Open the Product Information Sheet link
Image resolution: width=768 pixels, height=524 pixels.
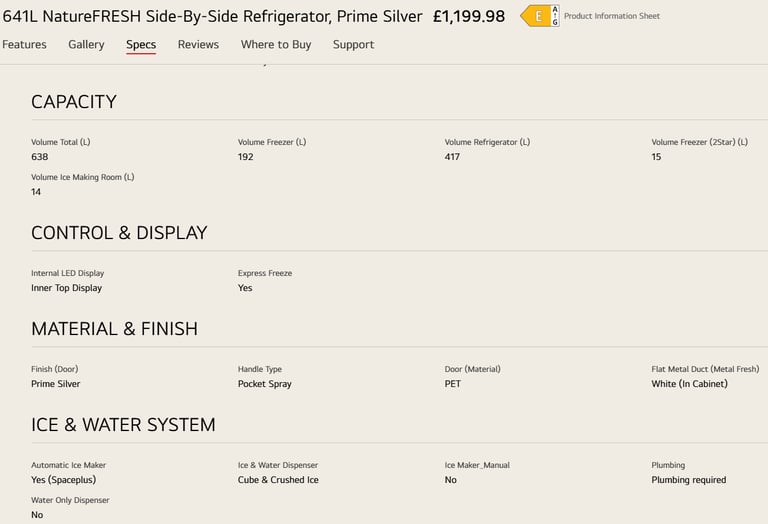[x=612, y=16]
